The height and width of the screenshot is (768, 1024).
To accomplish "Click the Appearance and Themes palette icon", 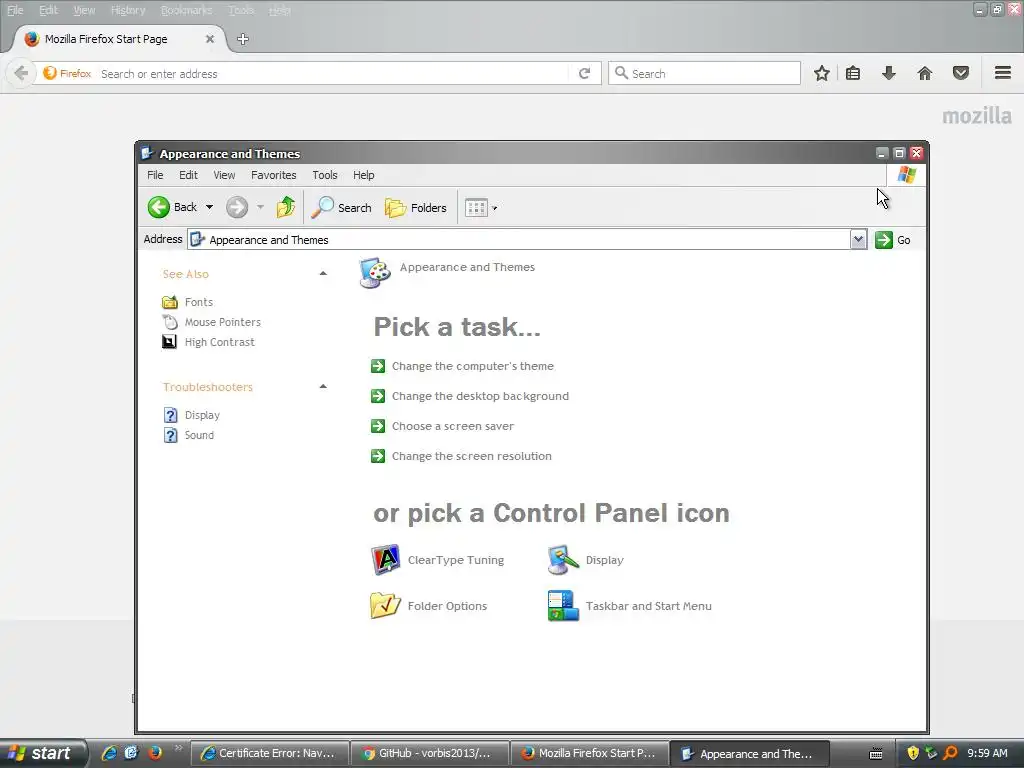I will point(375,272).
